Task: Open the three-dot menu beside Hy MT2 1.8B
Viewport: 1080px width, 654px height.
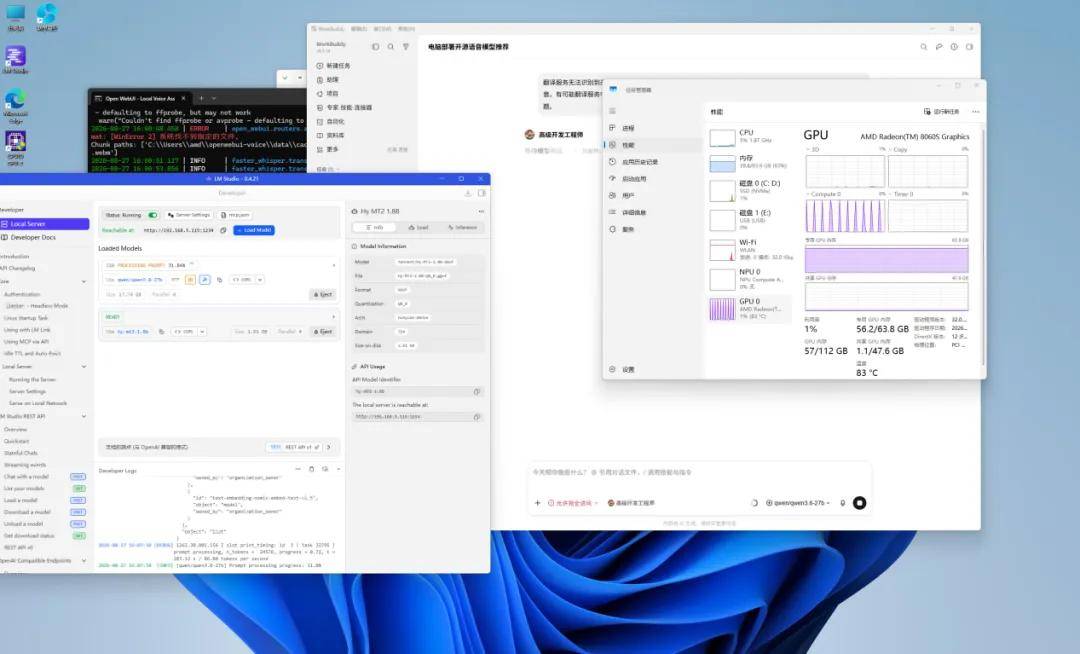Action: [481, 211]
